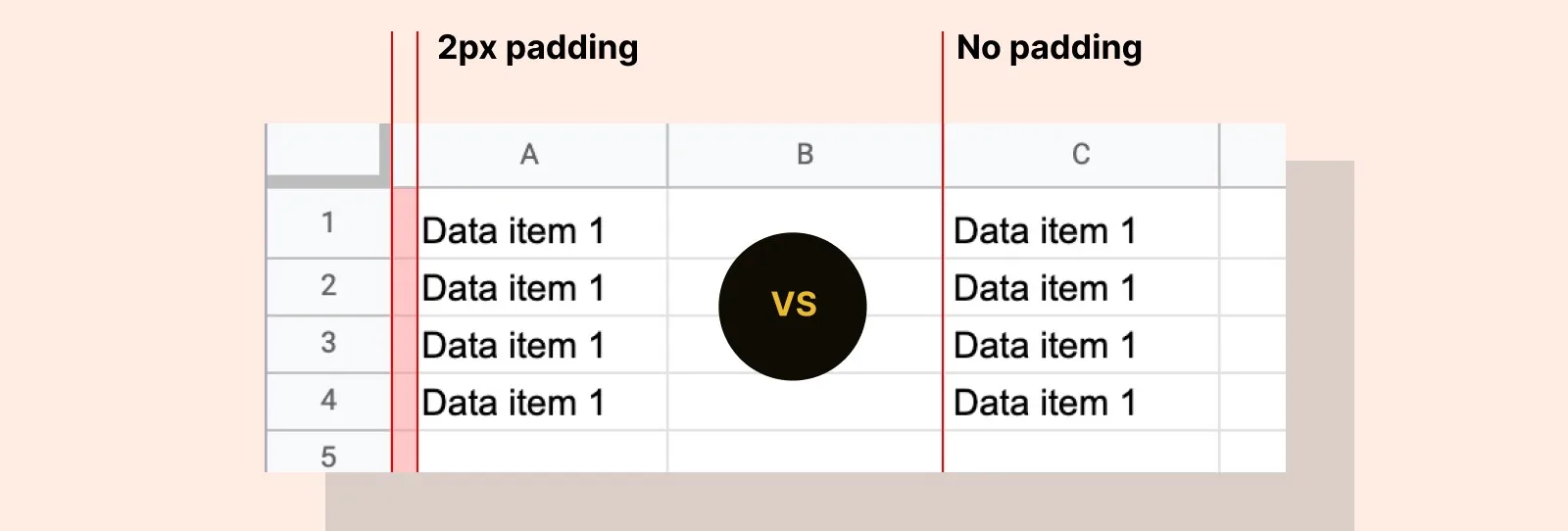Select column B header

click(x=805, y=155)
